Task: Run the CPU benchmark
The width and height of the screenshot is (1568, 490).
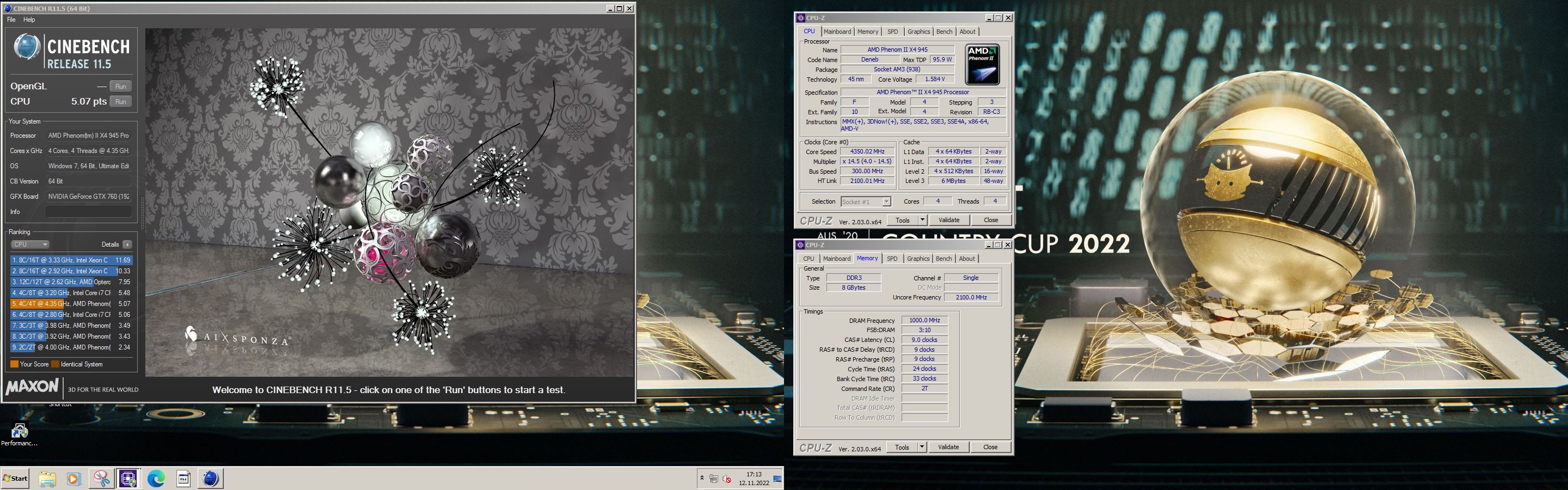Action: (120, 102)
